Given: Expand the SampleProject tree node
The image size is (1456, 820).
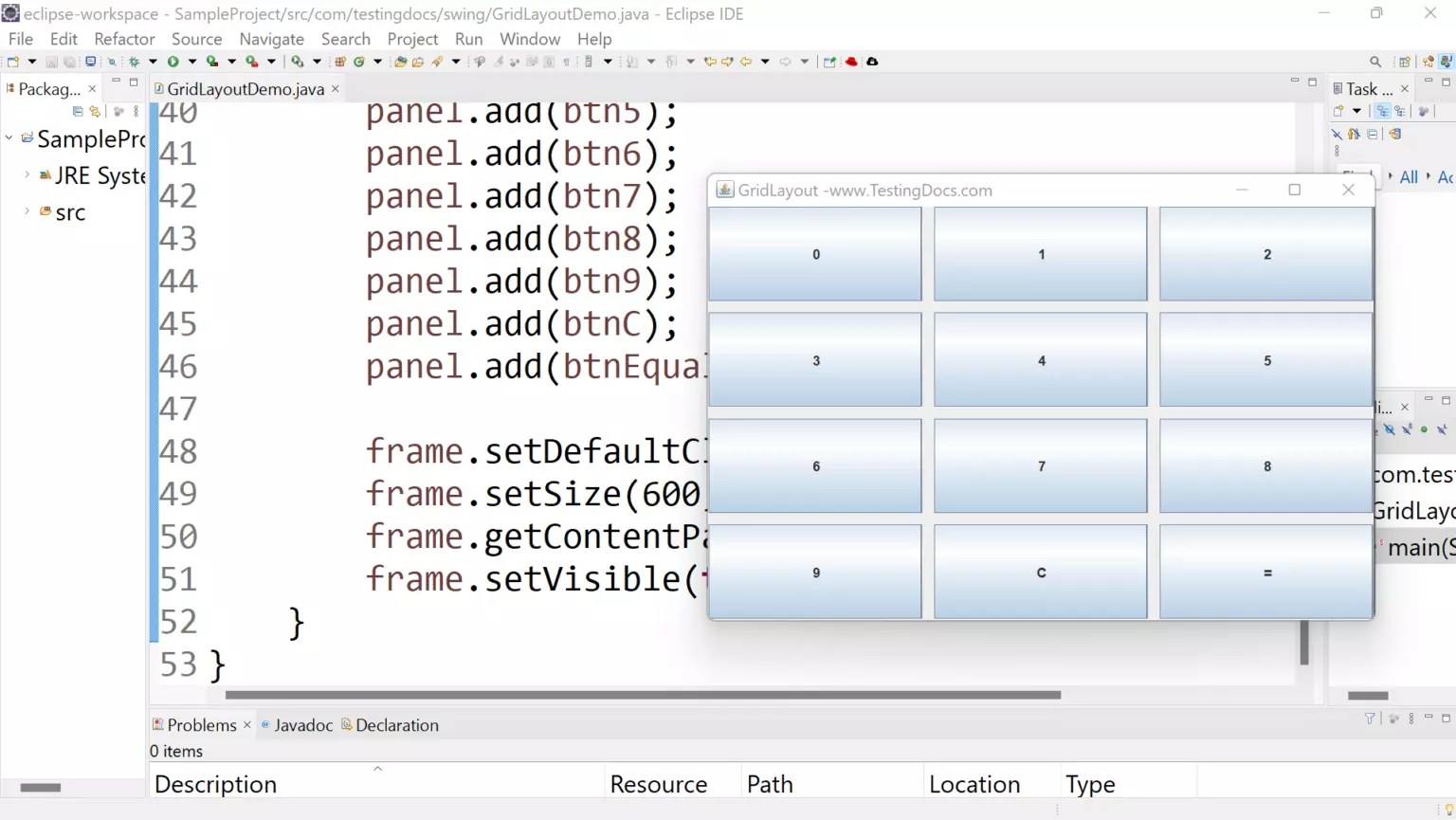Looking at the screenshot, I should click(x=9, y=138).
